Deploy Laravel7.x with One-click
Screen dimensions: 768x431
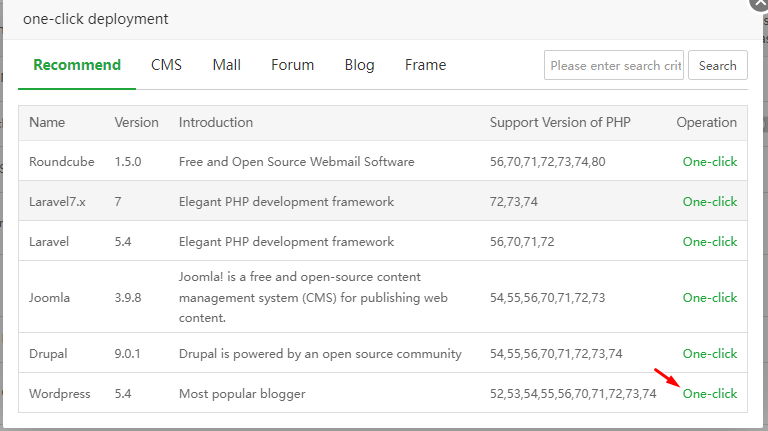click(x=710, y=202)
